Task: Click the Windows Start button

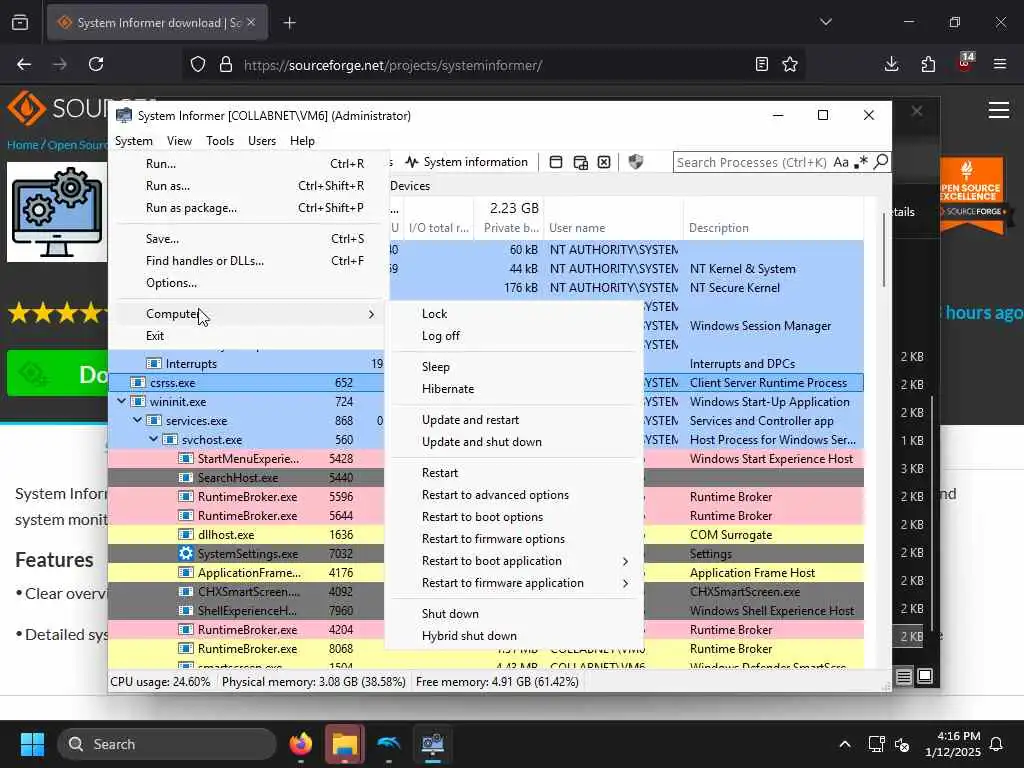Action: click(32, 744)
